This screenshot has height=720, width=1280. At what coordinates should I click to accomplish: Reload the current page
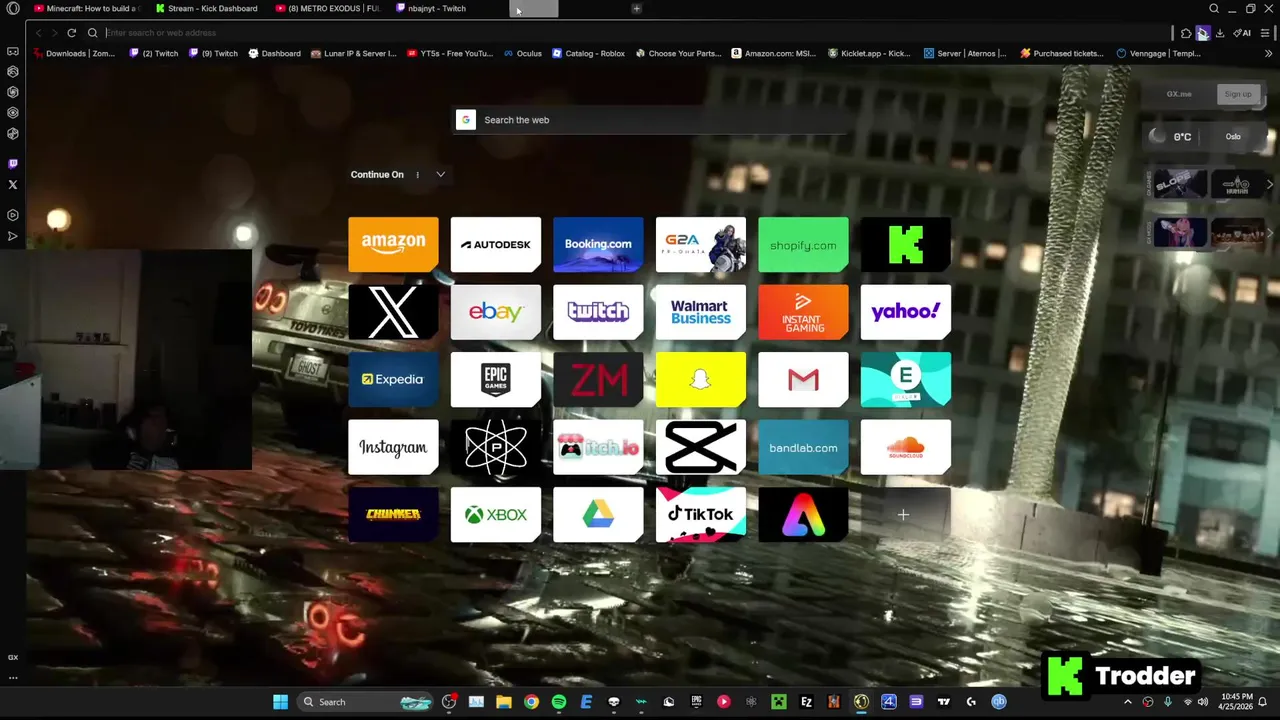click(x=71, y=33)
